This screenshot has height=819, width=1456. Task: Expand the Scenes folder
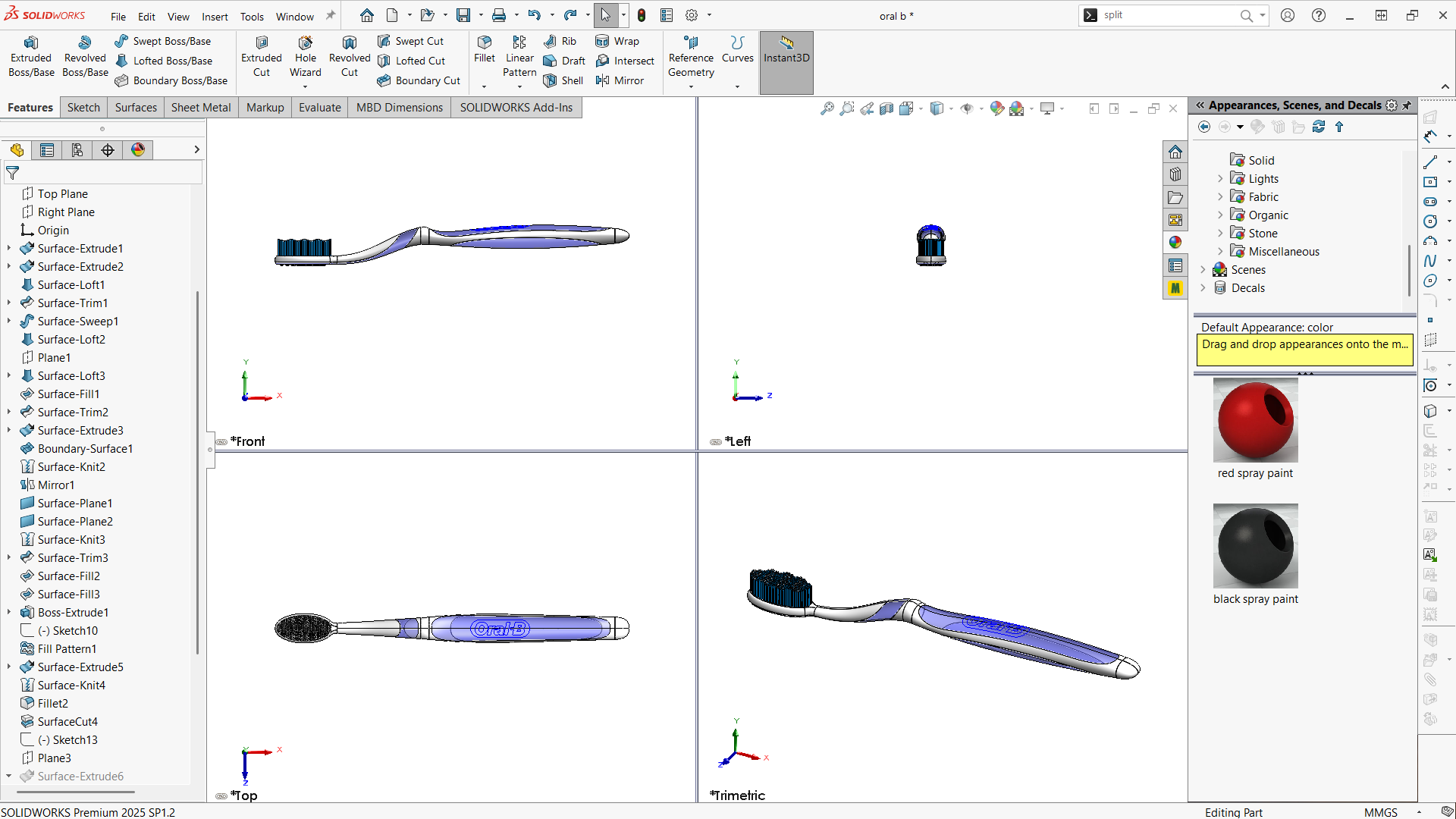(1203, 270)
